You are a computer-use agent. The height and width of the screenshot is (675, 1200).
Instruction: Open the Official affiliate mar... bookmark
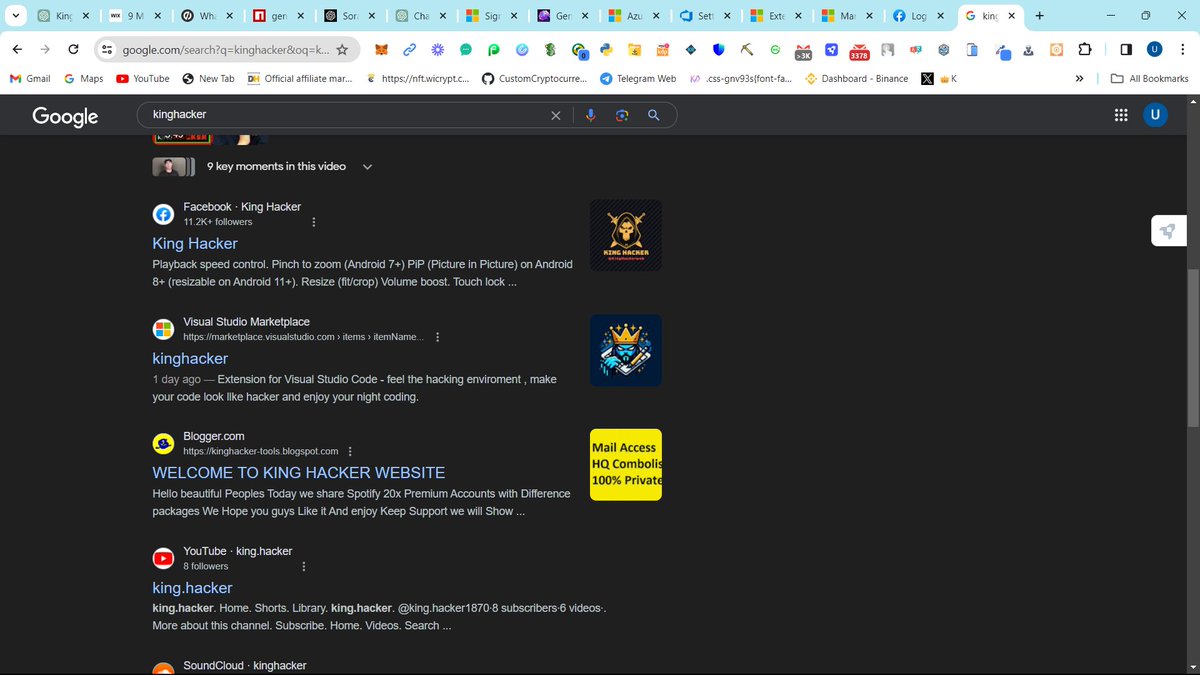(300, 78)
